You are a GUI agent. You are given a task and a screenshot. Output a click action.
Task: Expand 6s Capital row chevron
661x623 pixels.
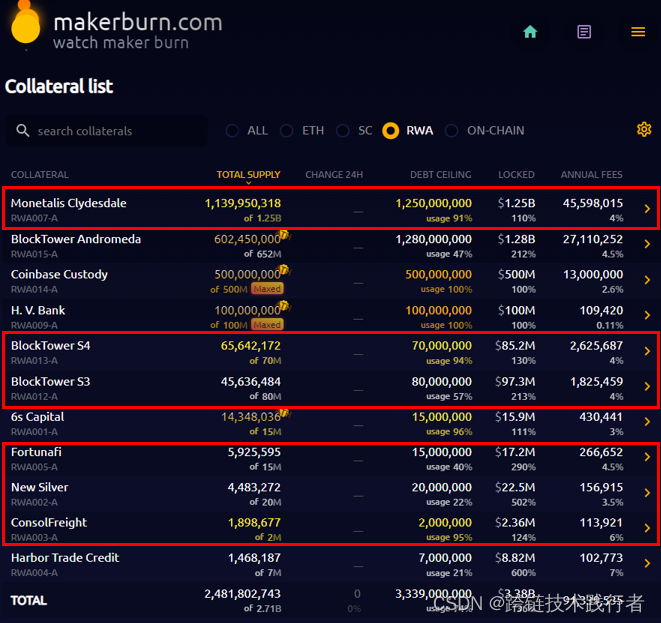coord(647,422)
